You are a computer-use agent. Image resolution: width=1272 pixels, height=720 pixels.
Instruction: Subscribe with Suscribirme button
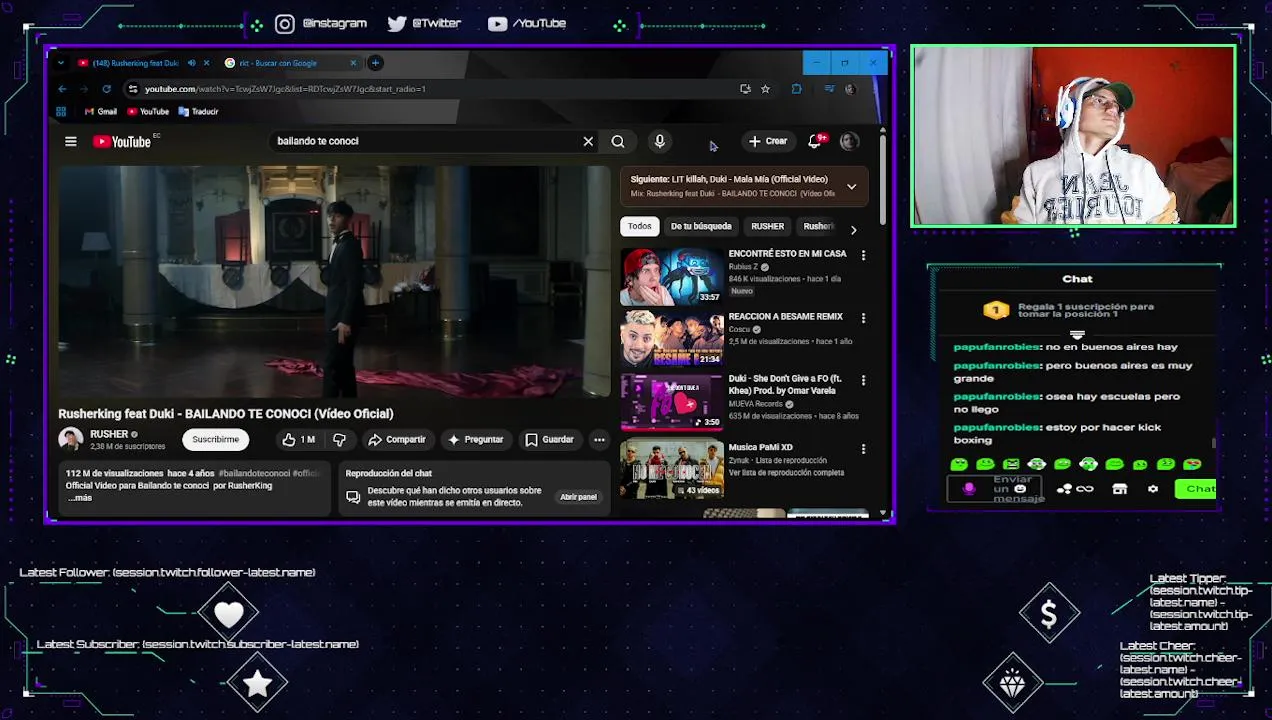click(215, 440)
